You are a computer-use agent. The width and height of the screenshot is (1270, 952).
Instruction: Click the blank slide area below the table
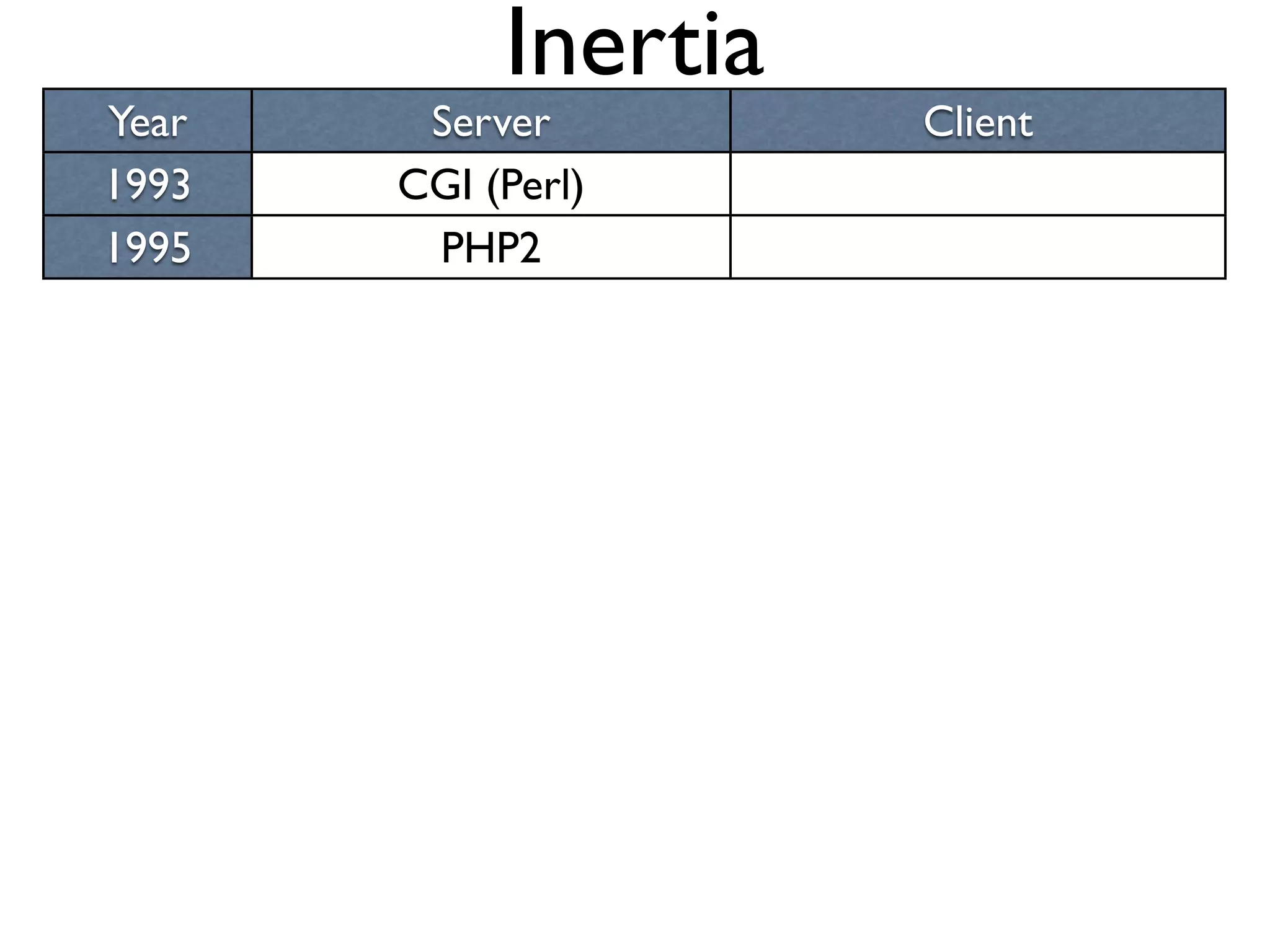pyautogui.click(x=635, y=614)
